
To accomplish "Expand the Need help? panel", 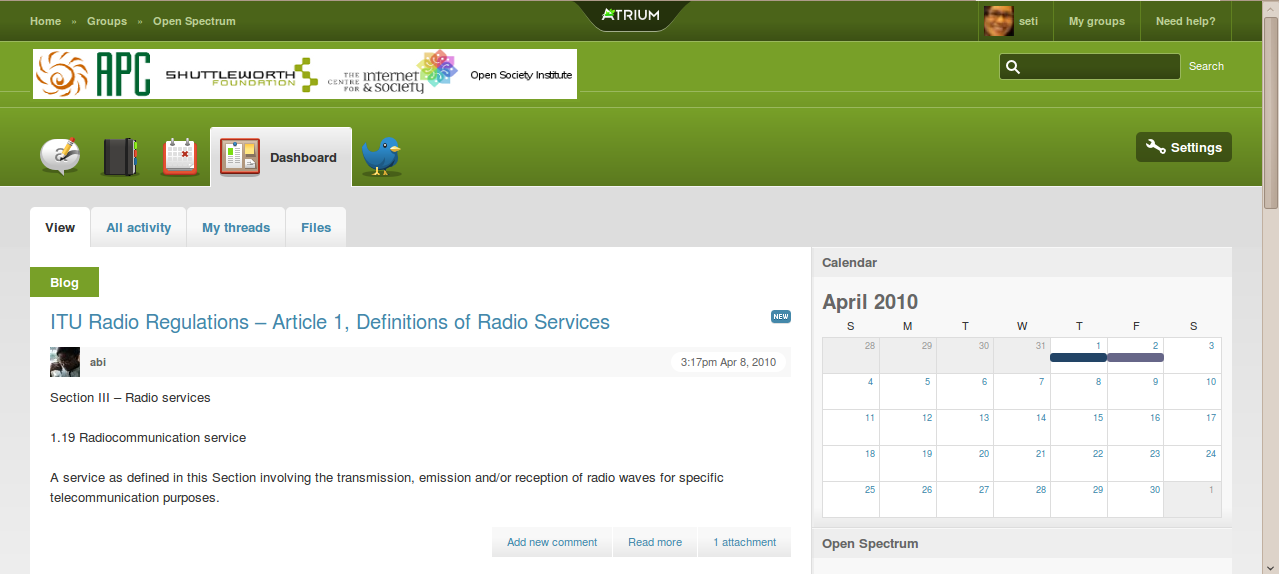I will point(1185,21).
